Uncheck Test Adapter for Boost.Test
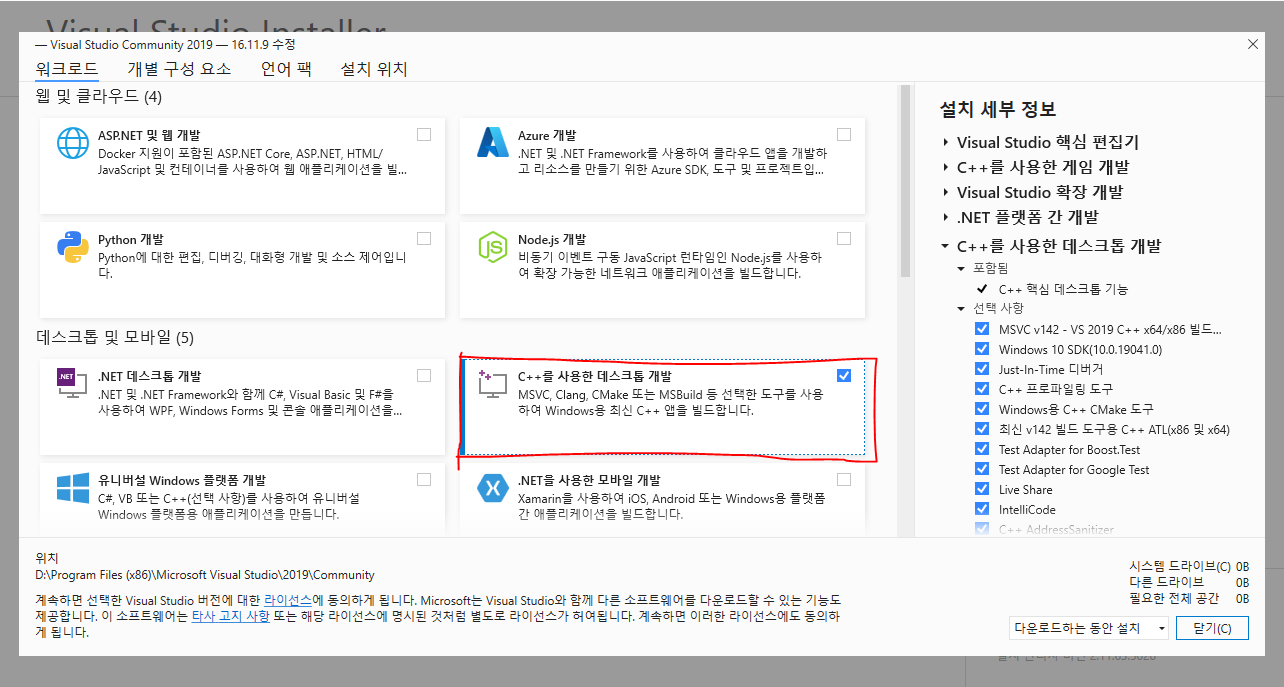Image resolution: width=1284 pixels, height=687 pixels. pos(981,449)
